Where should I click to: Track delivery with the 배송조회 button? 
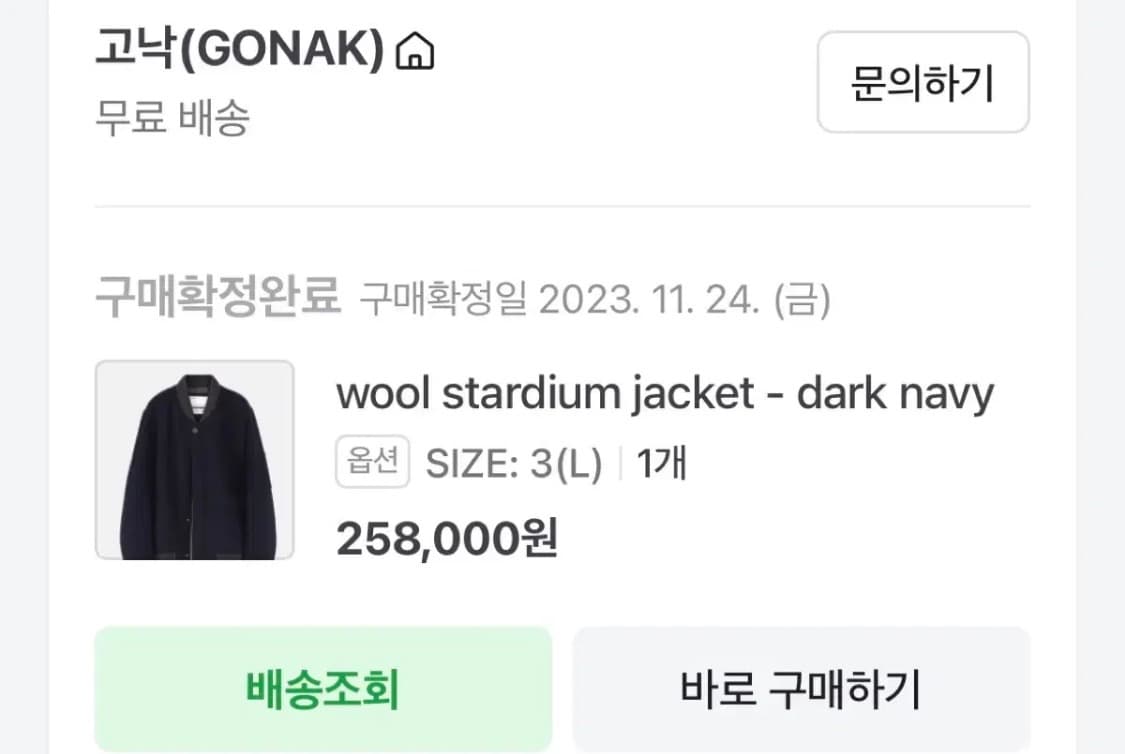click(323, 689)
